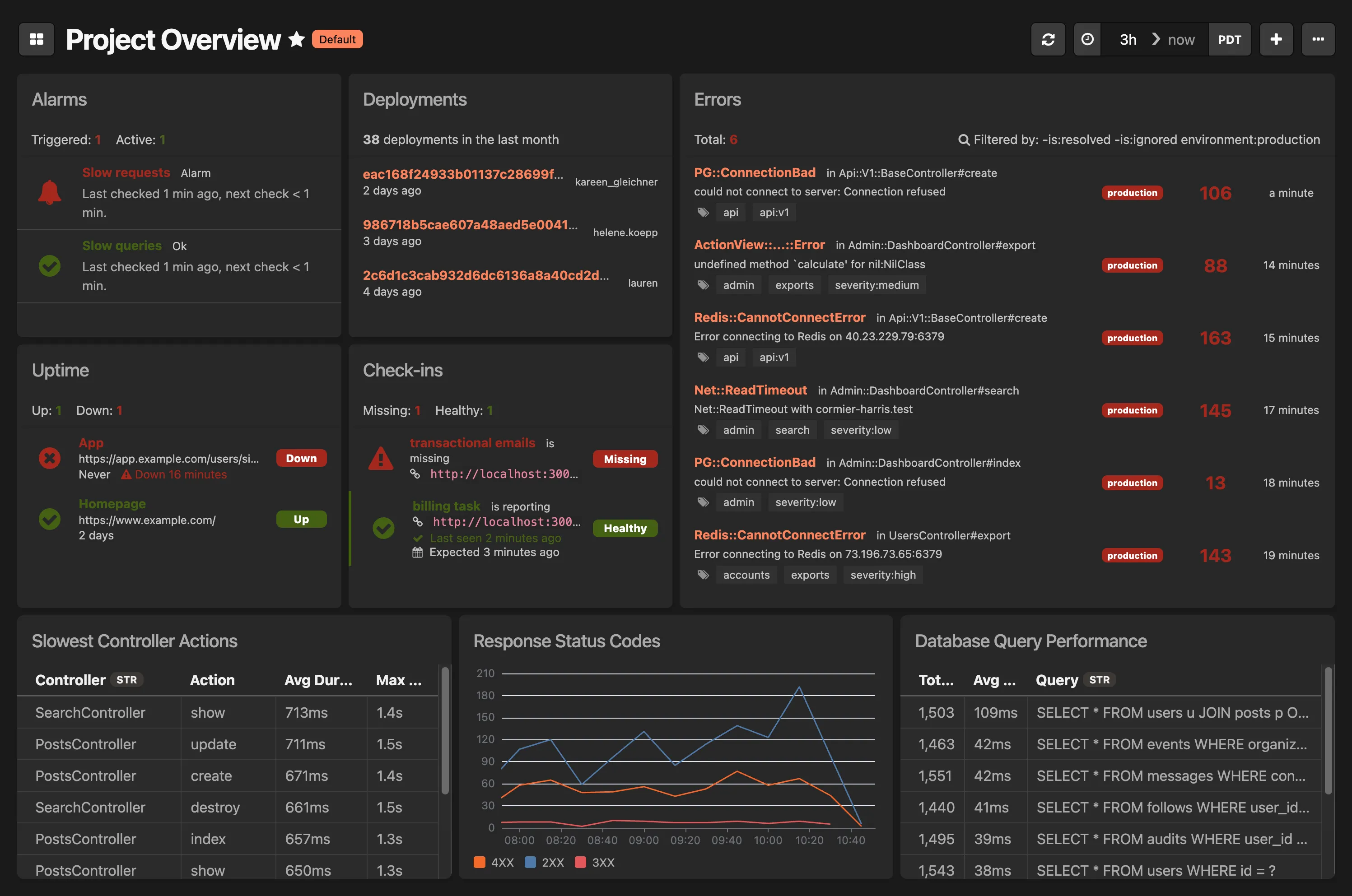Screen dimensions: 1352x896
Task: Open the more options ellipsis menu
Action: (1318, 39)
